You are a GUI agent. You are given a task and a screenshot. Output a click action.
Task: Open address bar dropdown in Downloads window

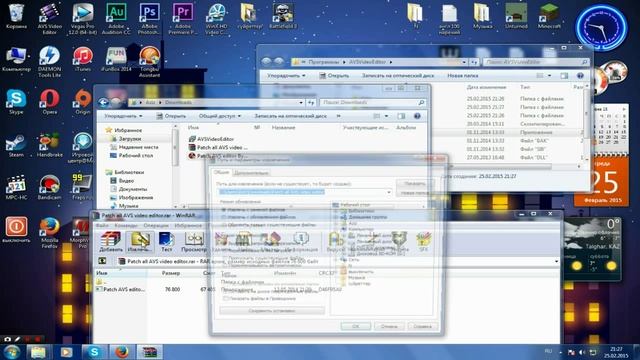(x=301, y=102)
